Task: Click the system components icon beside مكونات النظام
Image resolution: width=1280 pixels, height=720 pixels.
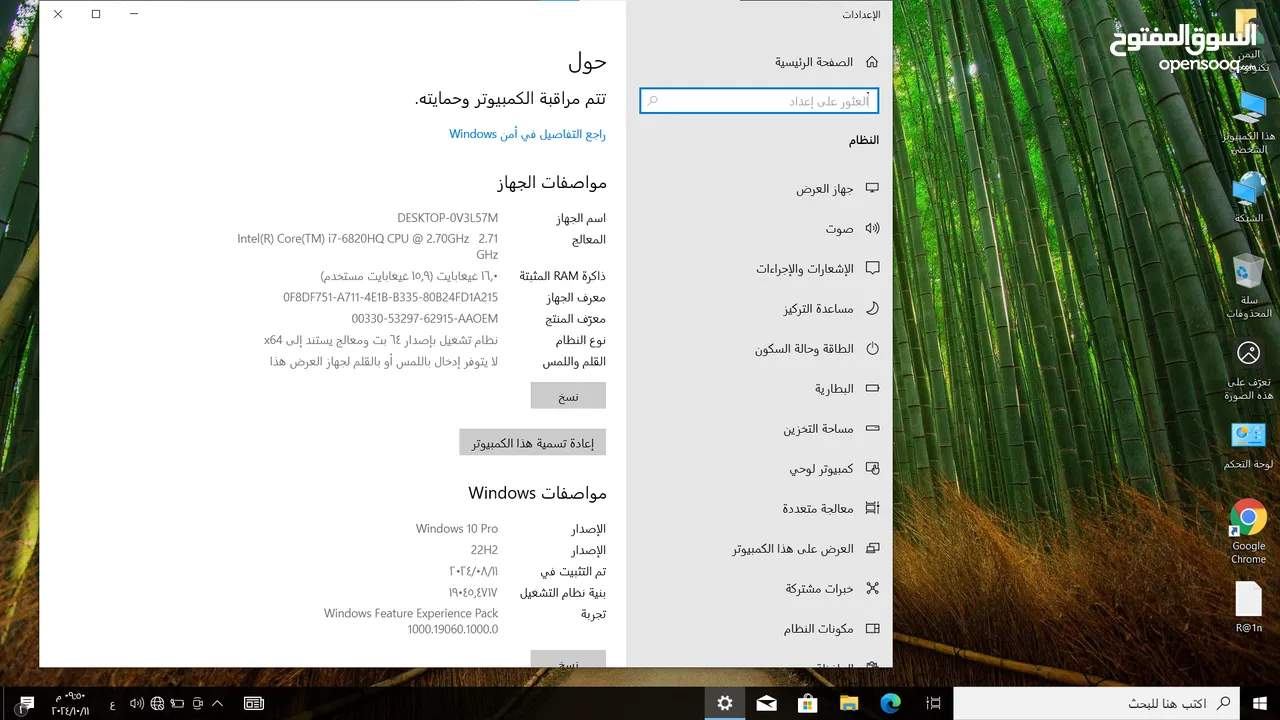Action: 872,628
